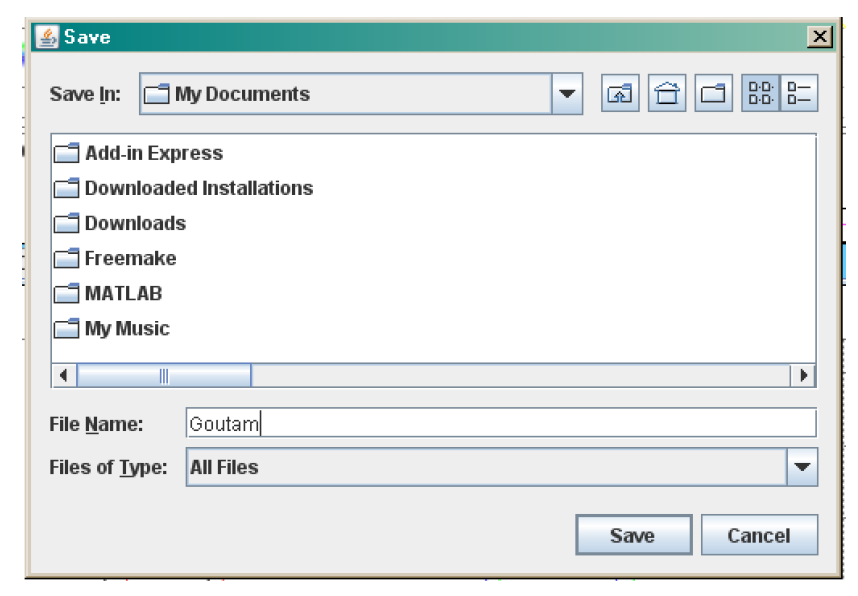Open the Files of Type dropdown
The image size is (858, 596).
coord(801,467)
